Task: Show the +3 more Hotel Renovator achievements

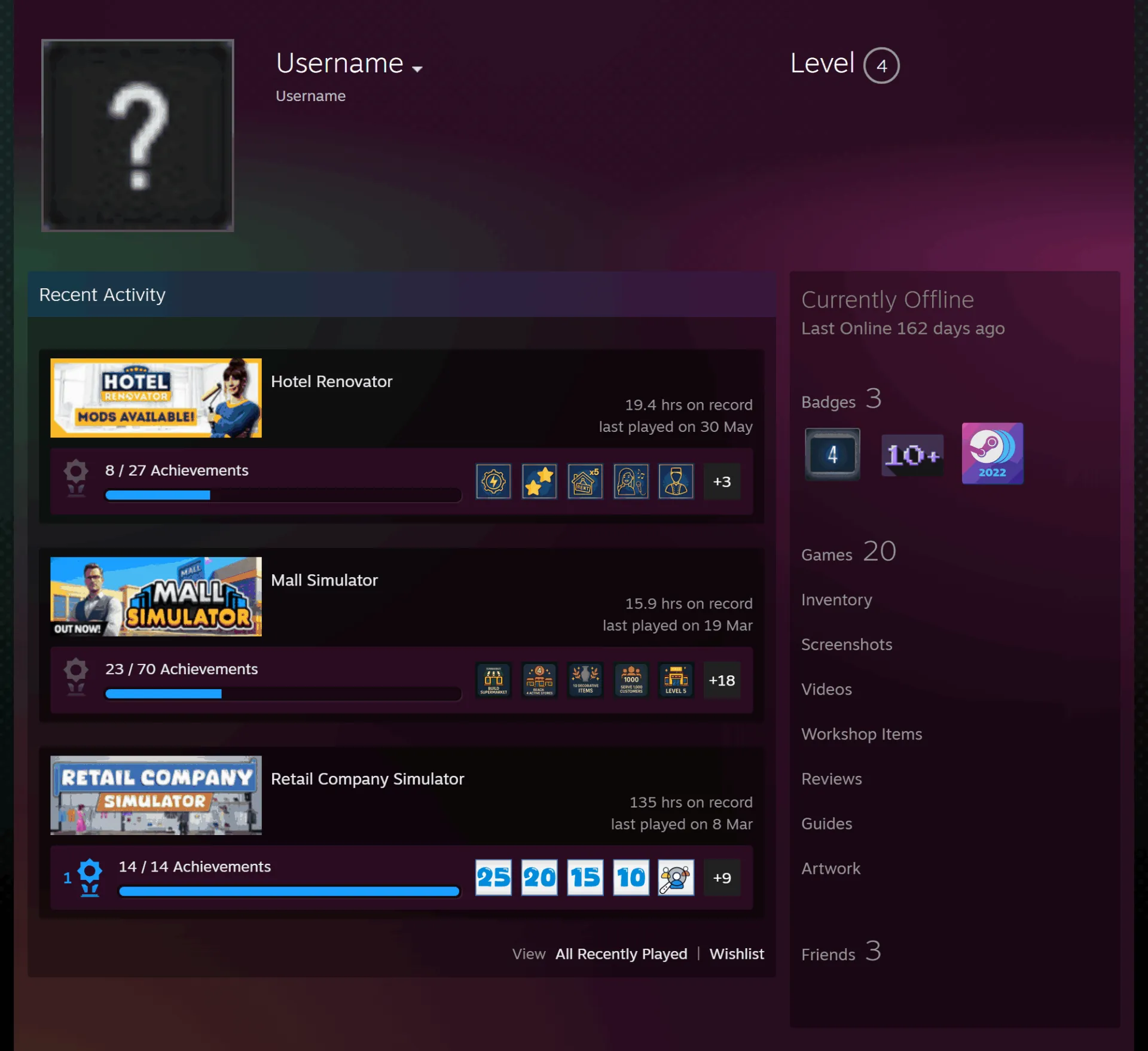Action: point(722,482)
